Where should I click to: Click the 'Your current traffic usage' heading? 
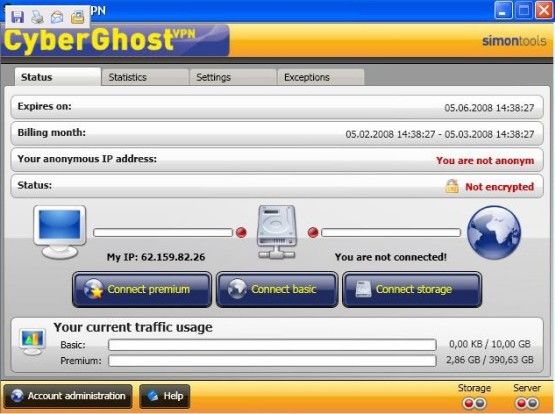[x=133, y=327]
